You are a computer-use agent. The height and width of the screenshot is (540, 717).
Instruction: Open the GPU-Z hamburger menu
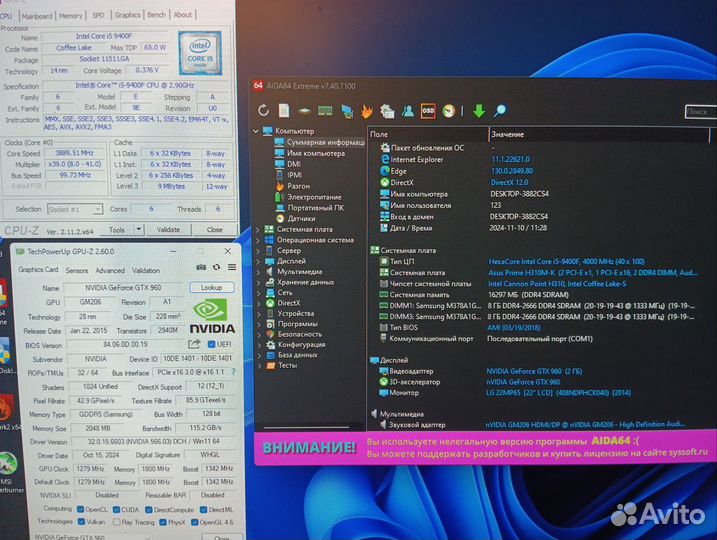[232, 267]
